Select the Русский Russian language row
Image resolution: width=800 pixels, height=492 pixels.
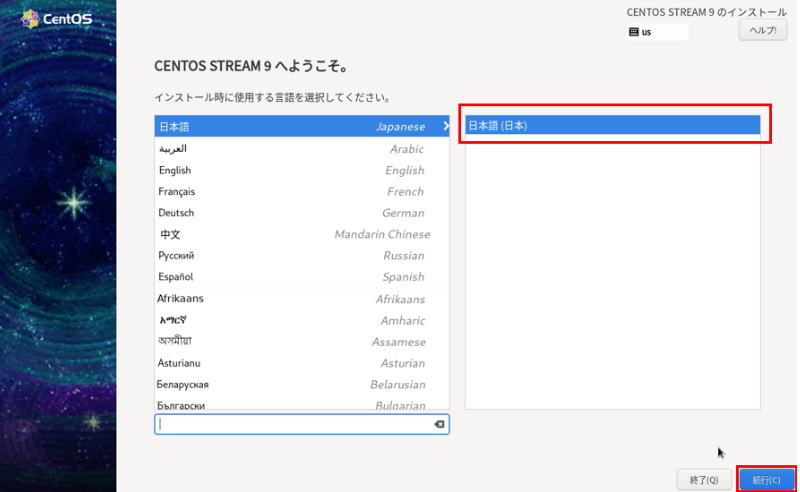click(x=302, y=255)
